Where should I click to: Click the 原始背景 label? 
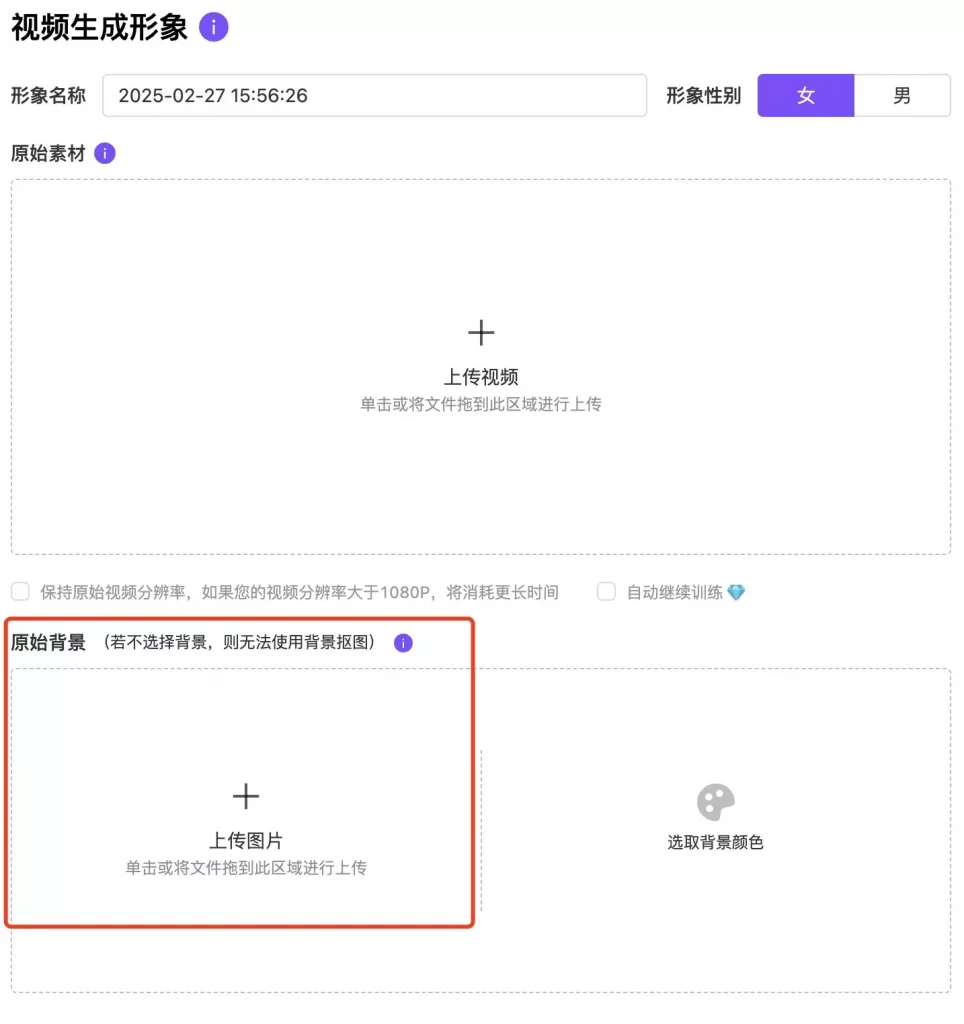[48, 643]
